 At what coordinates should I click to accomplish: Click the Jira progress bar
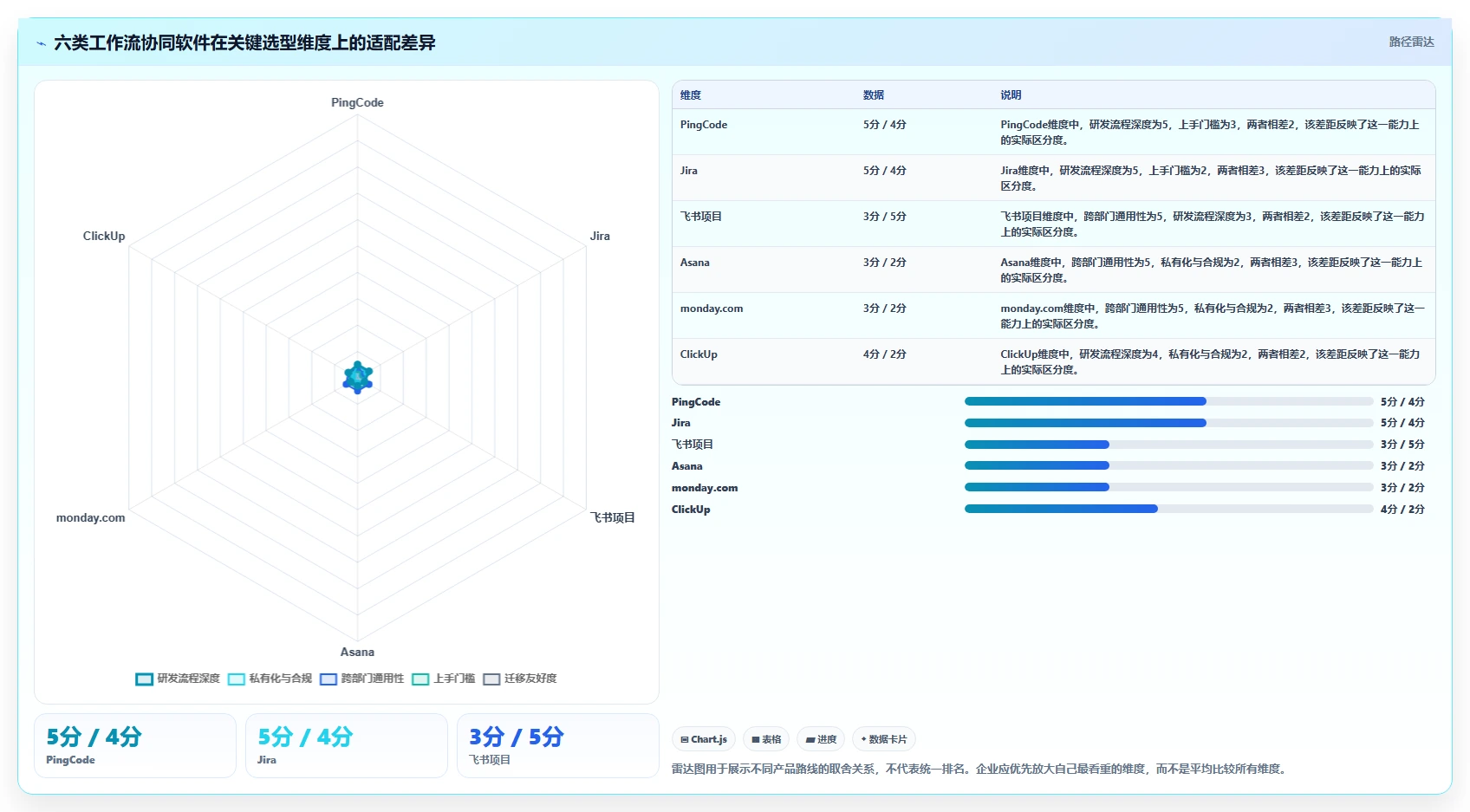coord(1168,423)
